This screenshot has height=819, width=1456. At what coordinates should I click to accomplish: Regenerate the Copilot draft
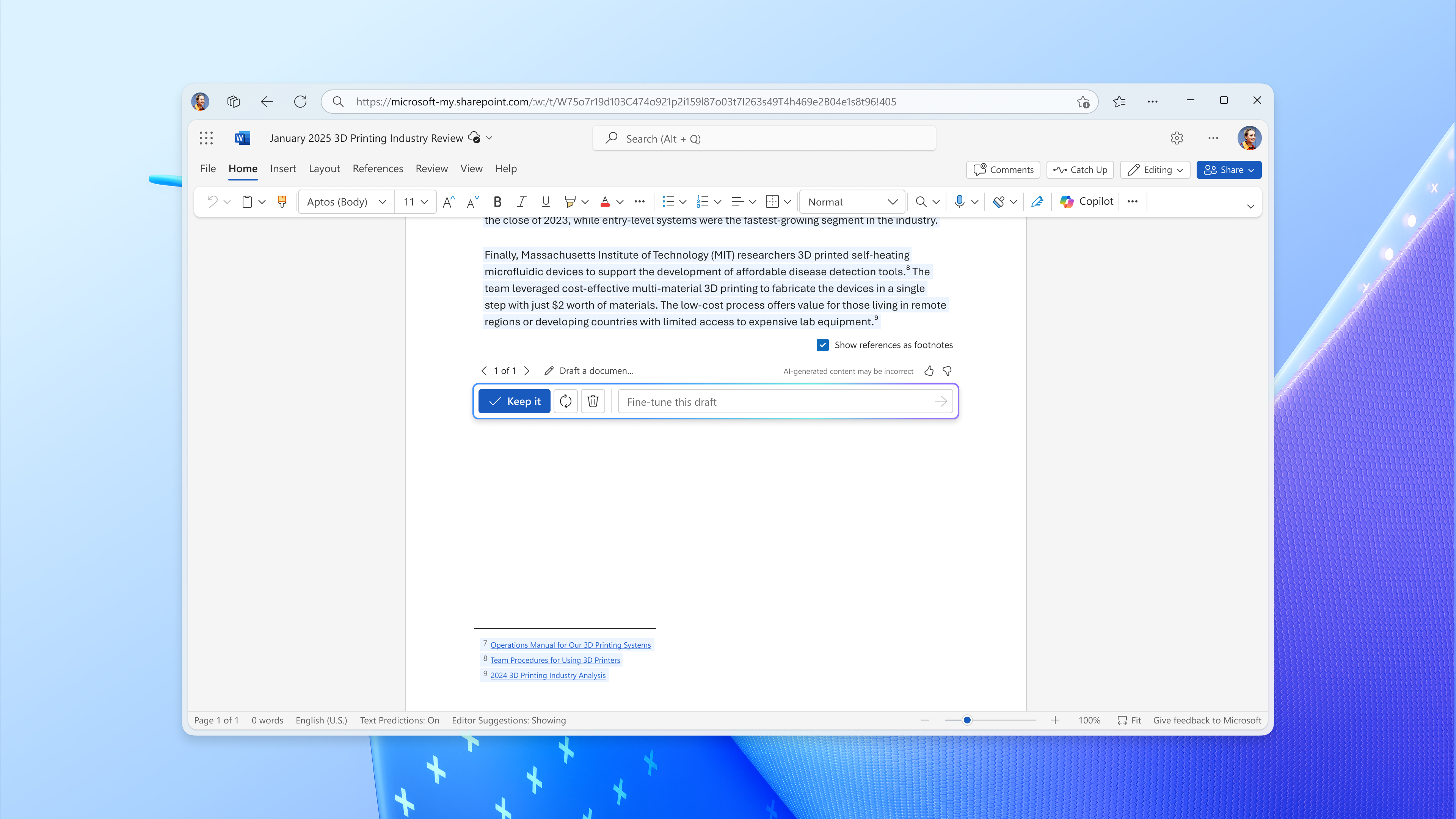[x=565, y=401]
